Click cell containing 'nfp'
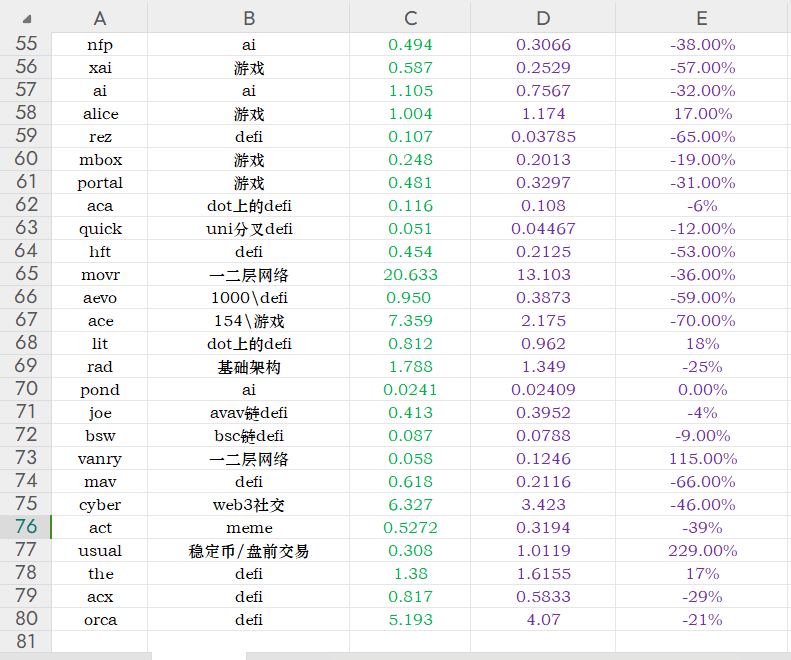The image size is (791, 660). [99, 44]
